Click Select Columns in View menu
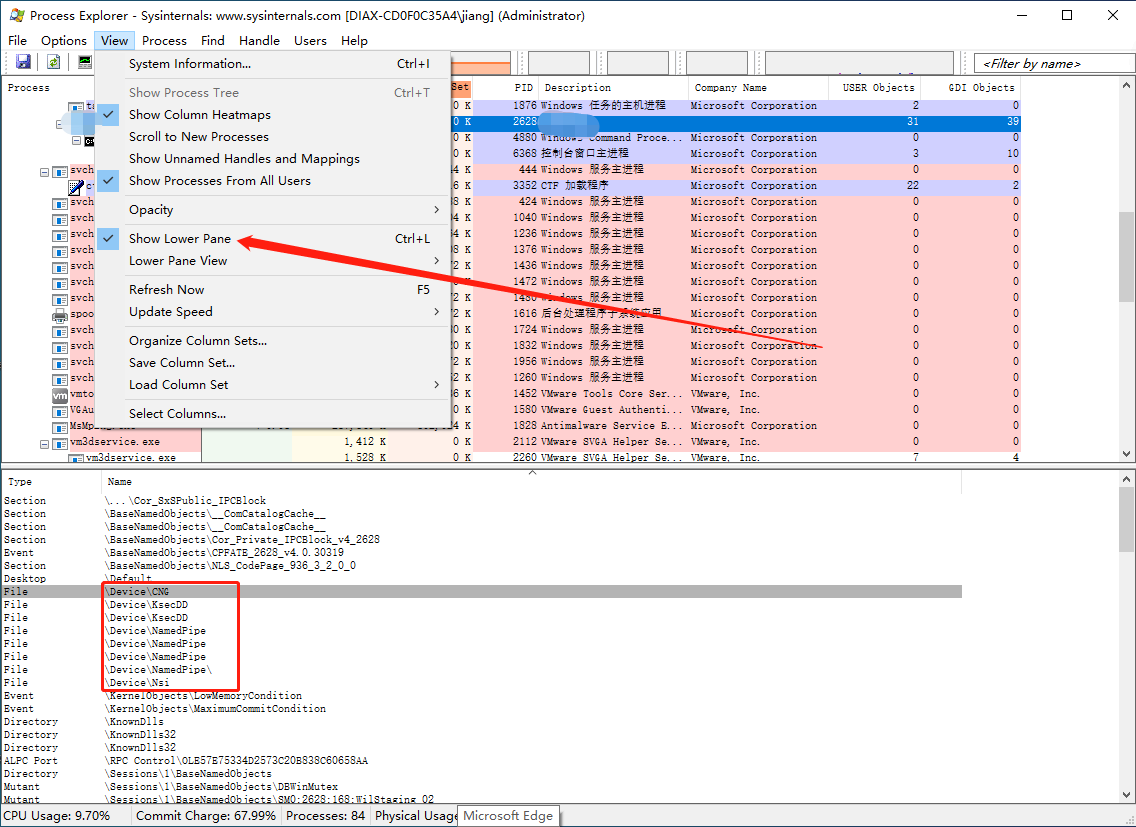This screenshot has height=827, width=1136. pyautogui.click(x=177, y=413)
